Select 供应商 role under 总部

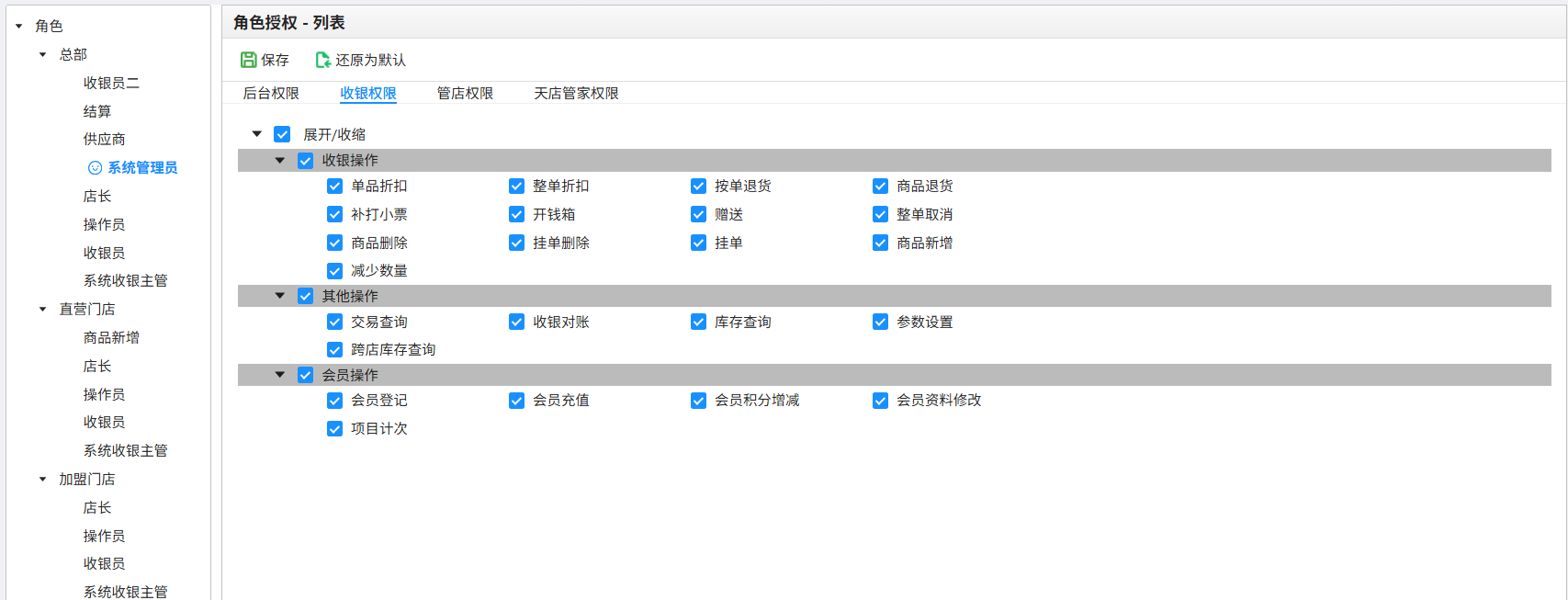[104, 139]
